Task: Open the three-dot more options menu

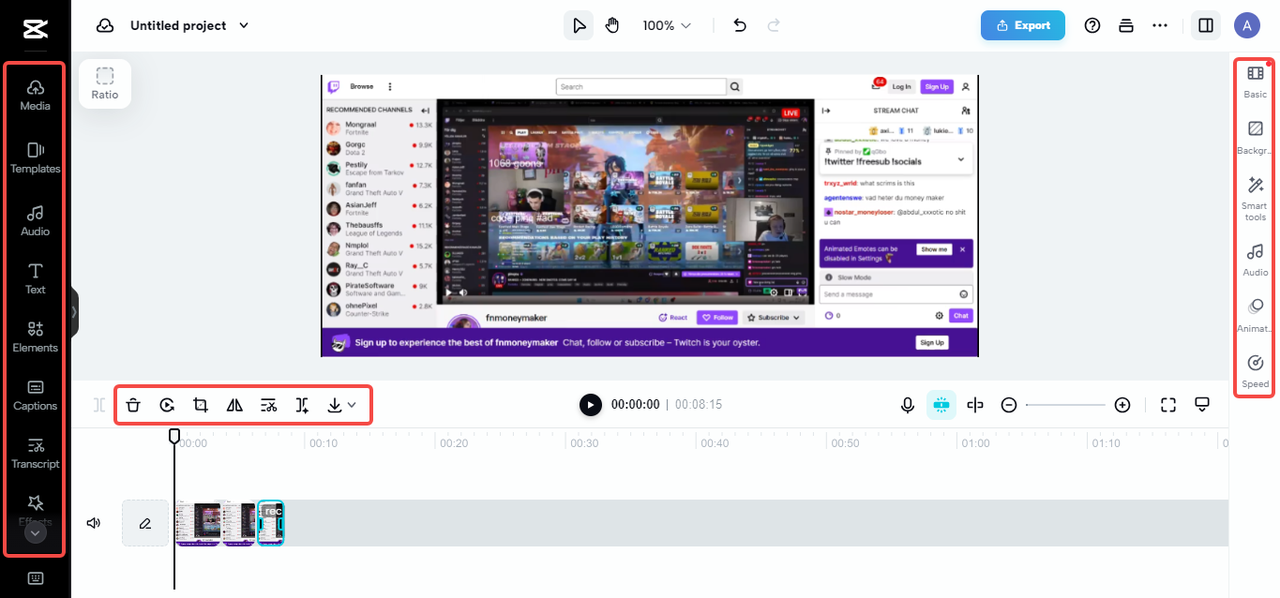Action: click(1160, 25)
